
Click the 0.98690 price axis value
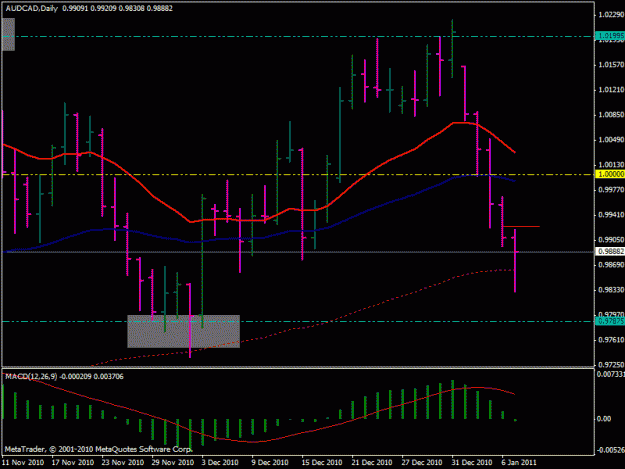(x=611, y=265)
